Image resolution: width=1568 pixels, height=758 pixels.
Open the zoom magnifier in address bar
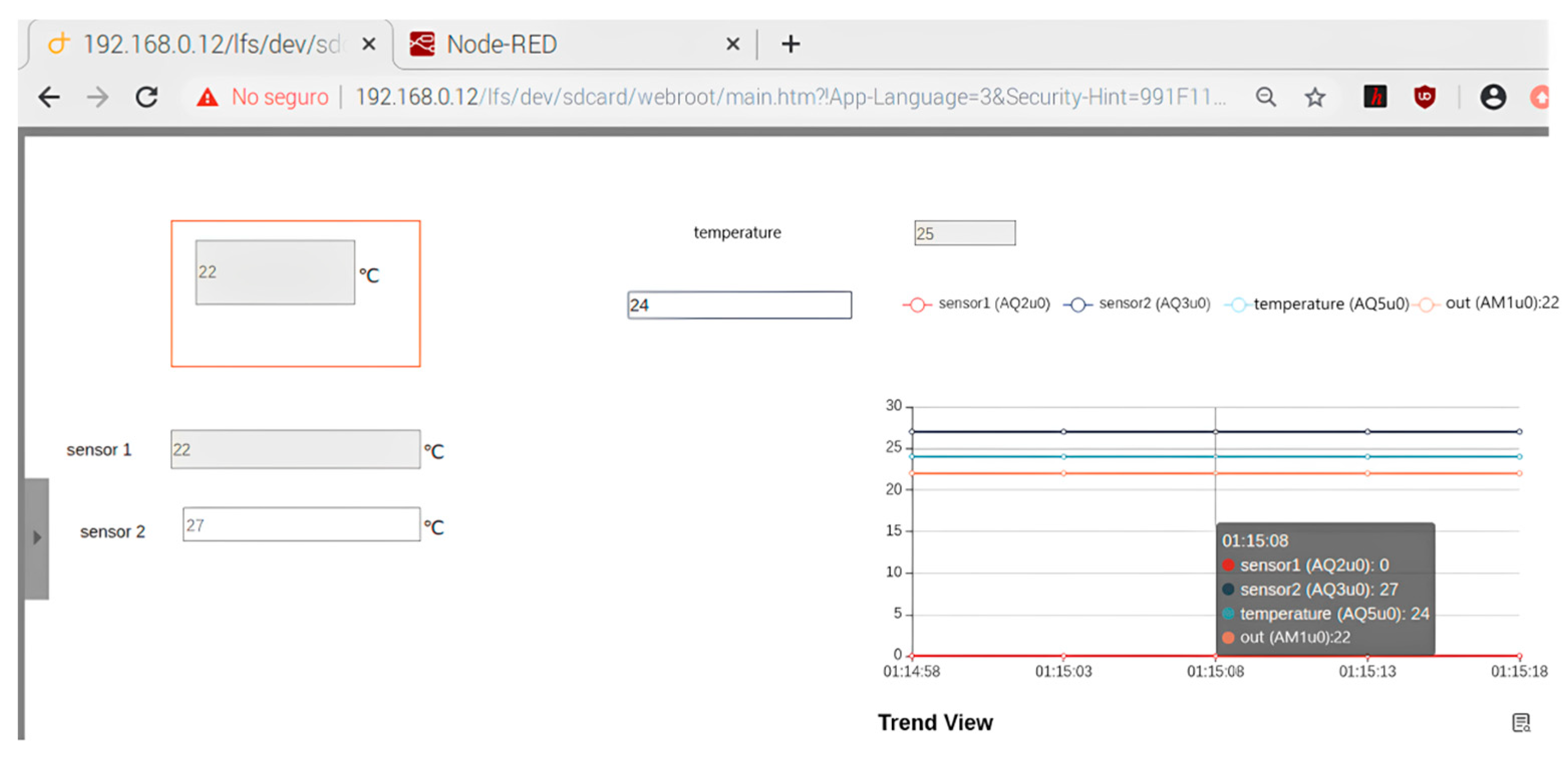1266,97
